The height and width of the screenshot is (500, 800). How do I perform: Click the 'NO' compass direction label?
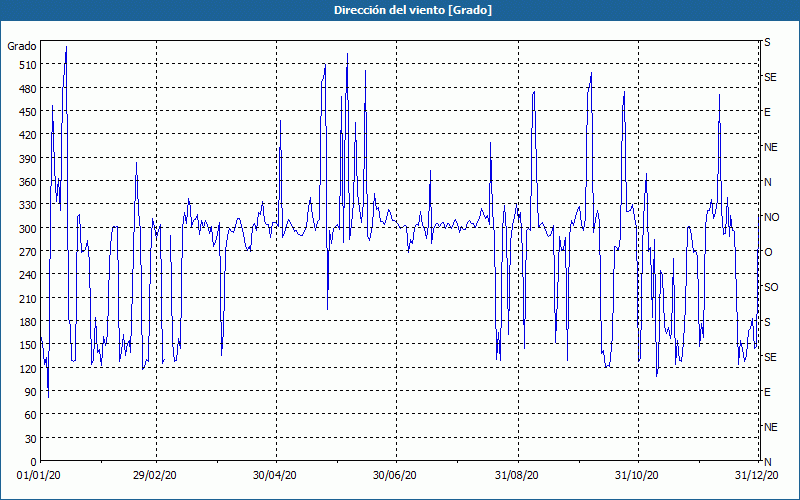tap(772, 217)
